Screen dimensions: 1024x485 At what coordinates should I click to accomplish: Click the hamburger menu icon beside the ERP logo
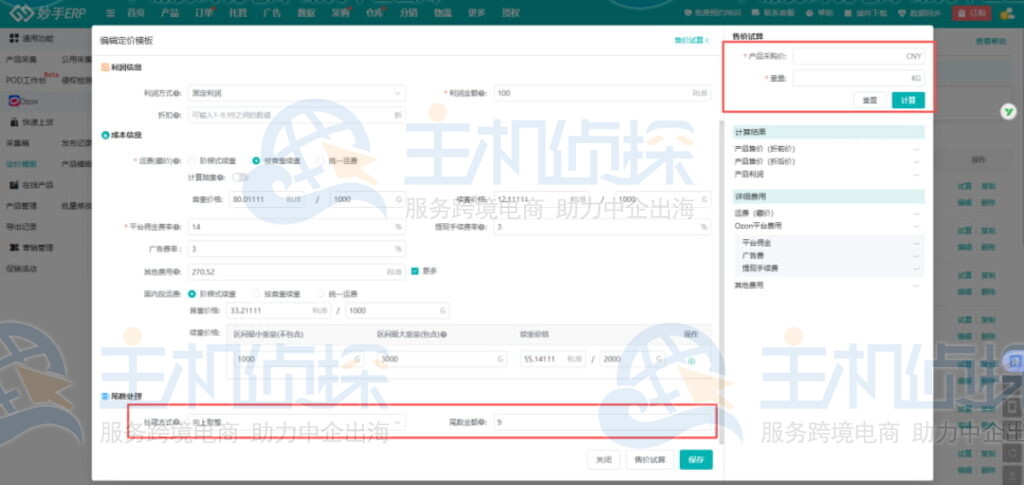coord(110,13)
